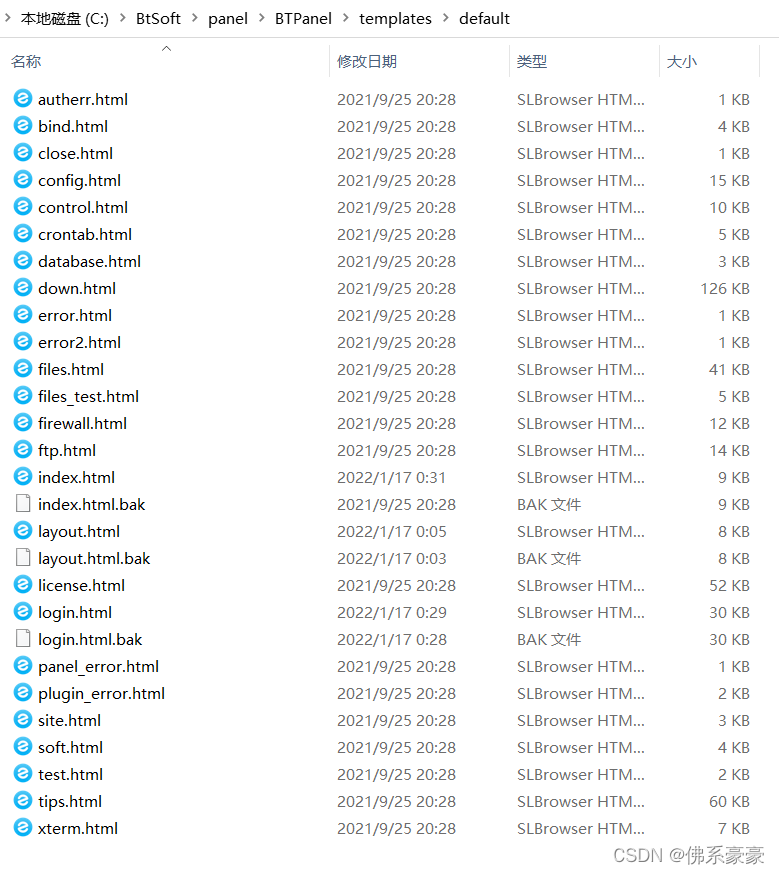Select the panel_error.html file icon

[23, 666]
